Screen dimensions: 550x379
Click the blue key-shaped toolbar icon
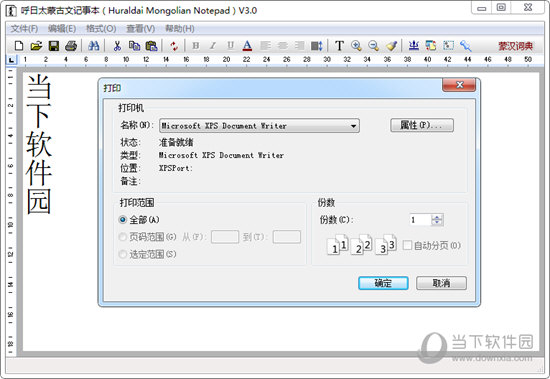tap(466, 46)
